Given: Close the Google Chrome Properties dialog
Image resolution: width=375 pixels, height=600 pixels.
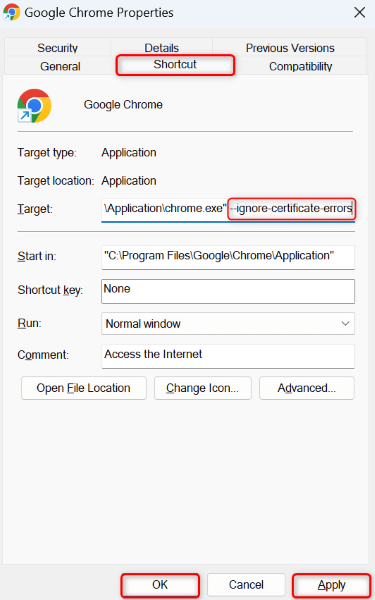Looking at the screenshot, I should 359,12.
